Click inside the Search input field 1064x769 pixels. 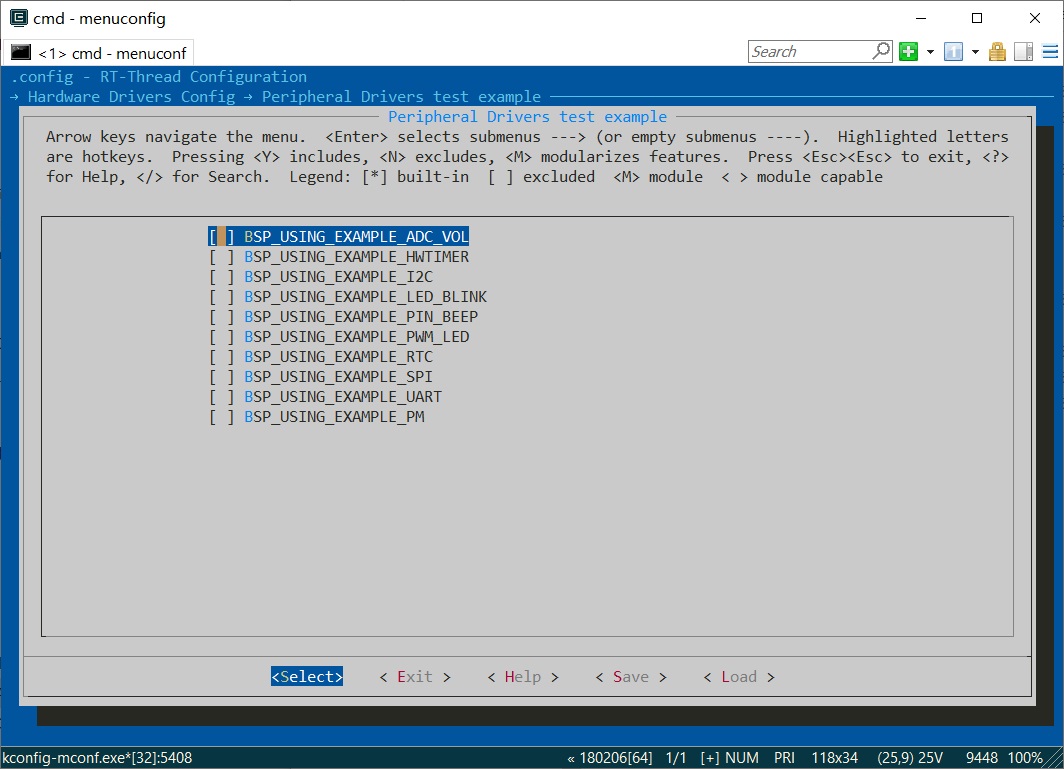click(808, 51)
